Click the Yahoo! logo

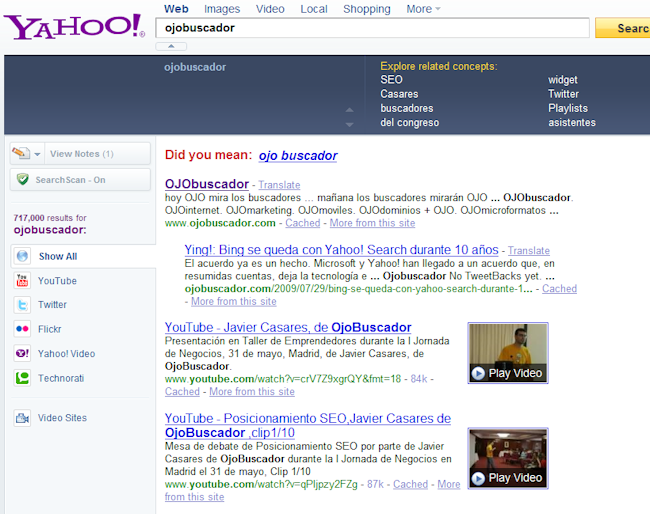click(75, 27)
